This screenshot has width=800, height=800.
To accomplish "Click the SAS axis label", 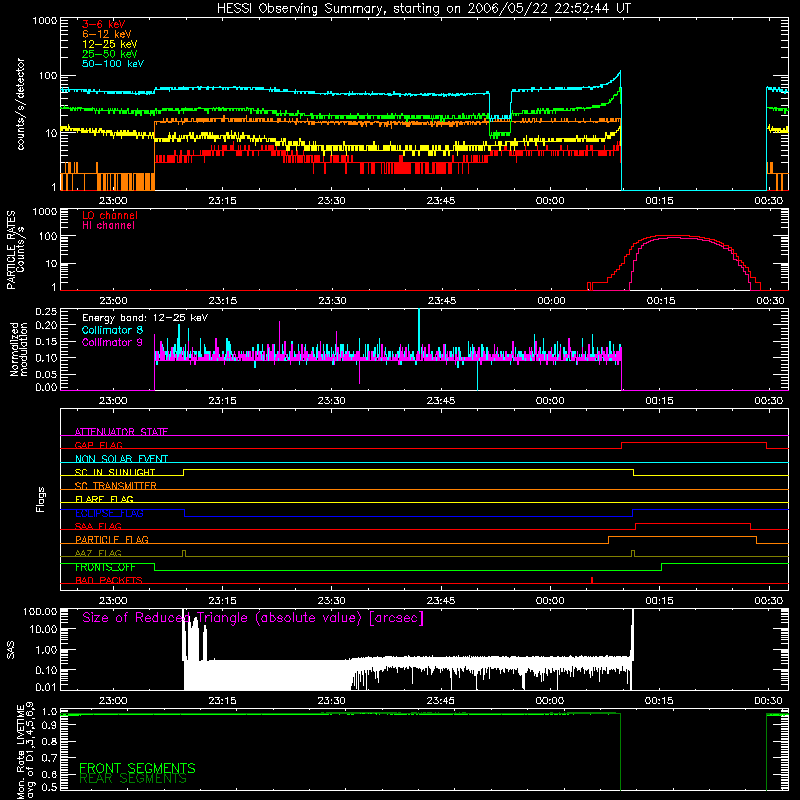I will click(10, 650).
